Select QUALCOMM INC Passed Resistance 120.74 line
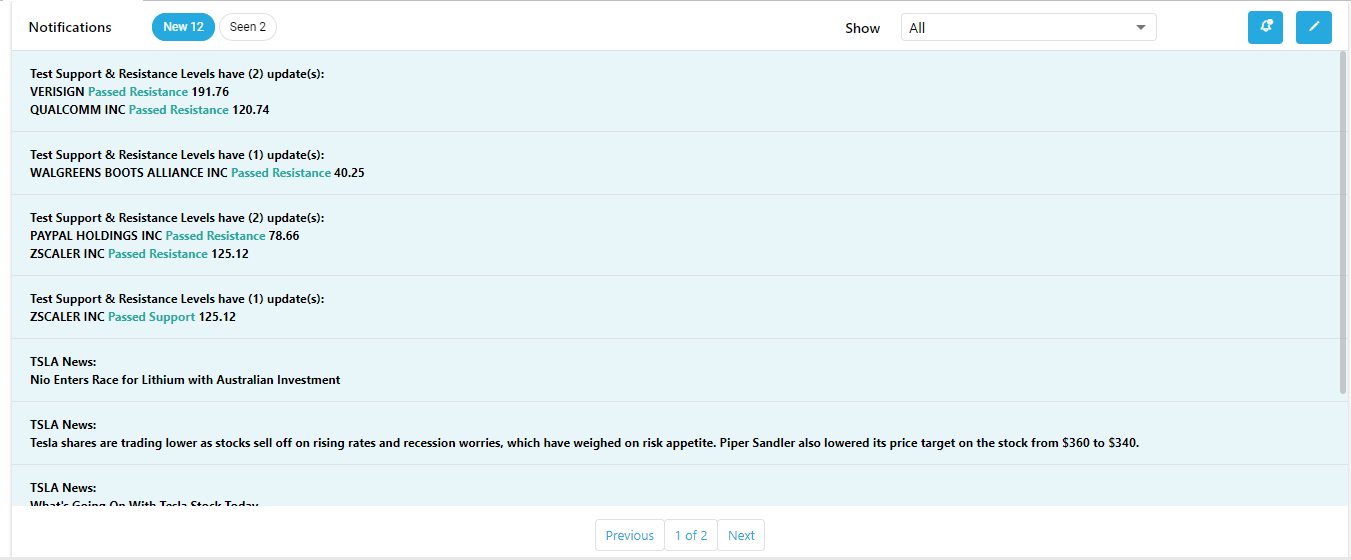Image resolution: width=1351 pixels, height=560 pixels. pyautogui.click(x=150, y=110)
